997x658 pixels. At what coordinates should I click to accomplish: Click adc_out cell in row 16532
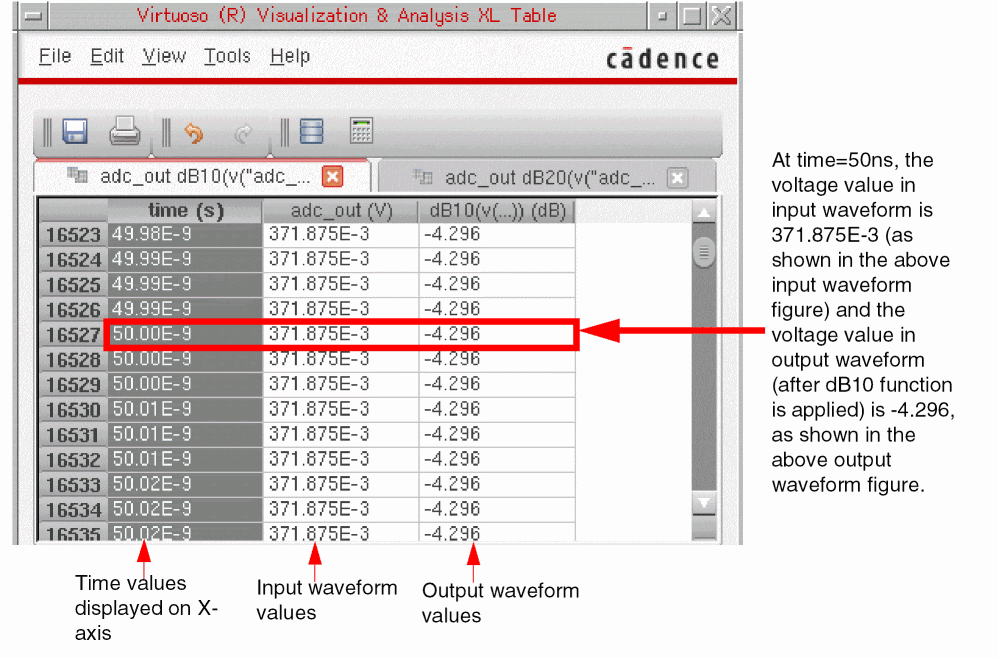coord(341,460)
